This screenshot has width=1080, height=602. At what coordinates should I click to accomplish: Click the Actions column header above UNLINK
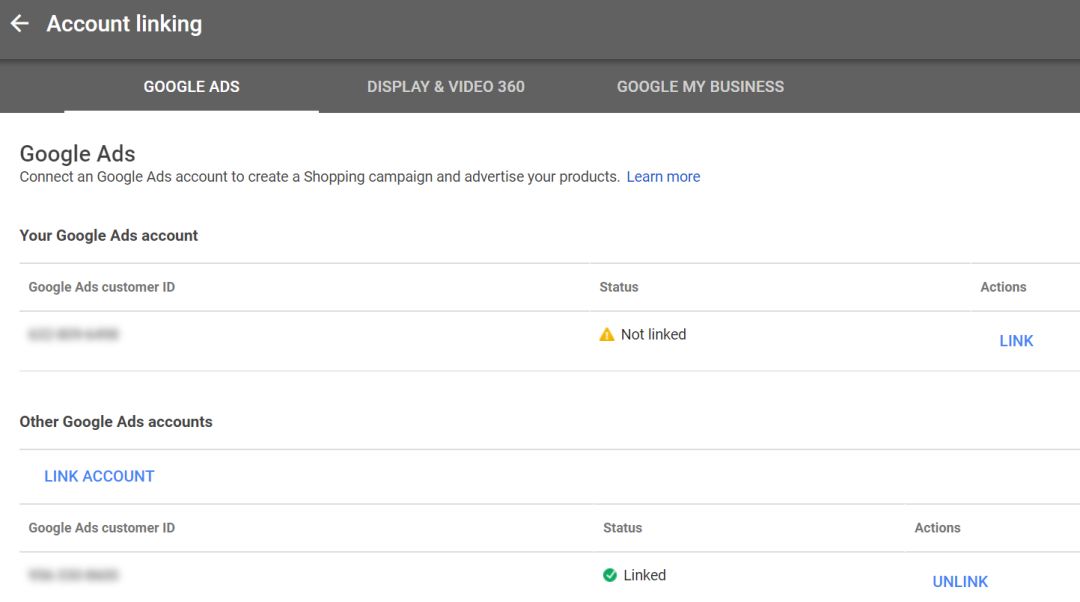(937, 528)
